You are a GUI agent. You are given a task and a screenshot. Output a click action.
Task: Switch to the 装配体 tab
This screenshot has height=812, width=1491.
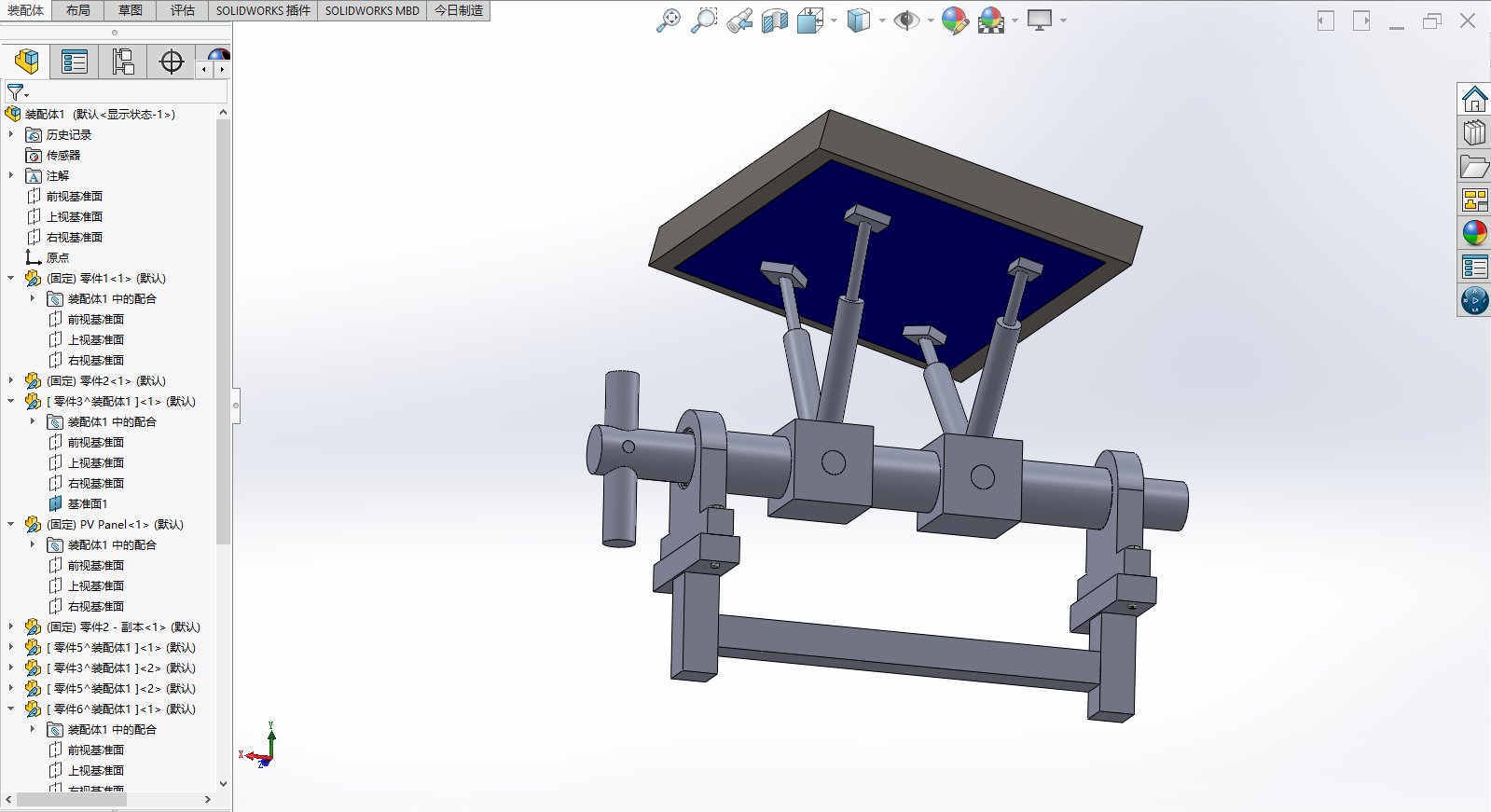25,10
